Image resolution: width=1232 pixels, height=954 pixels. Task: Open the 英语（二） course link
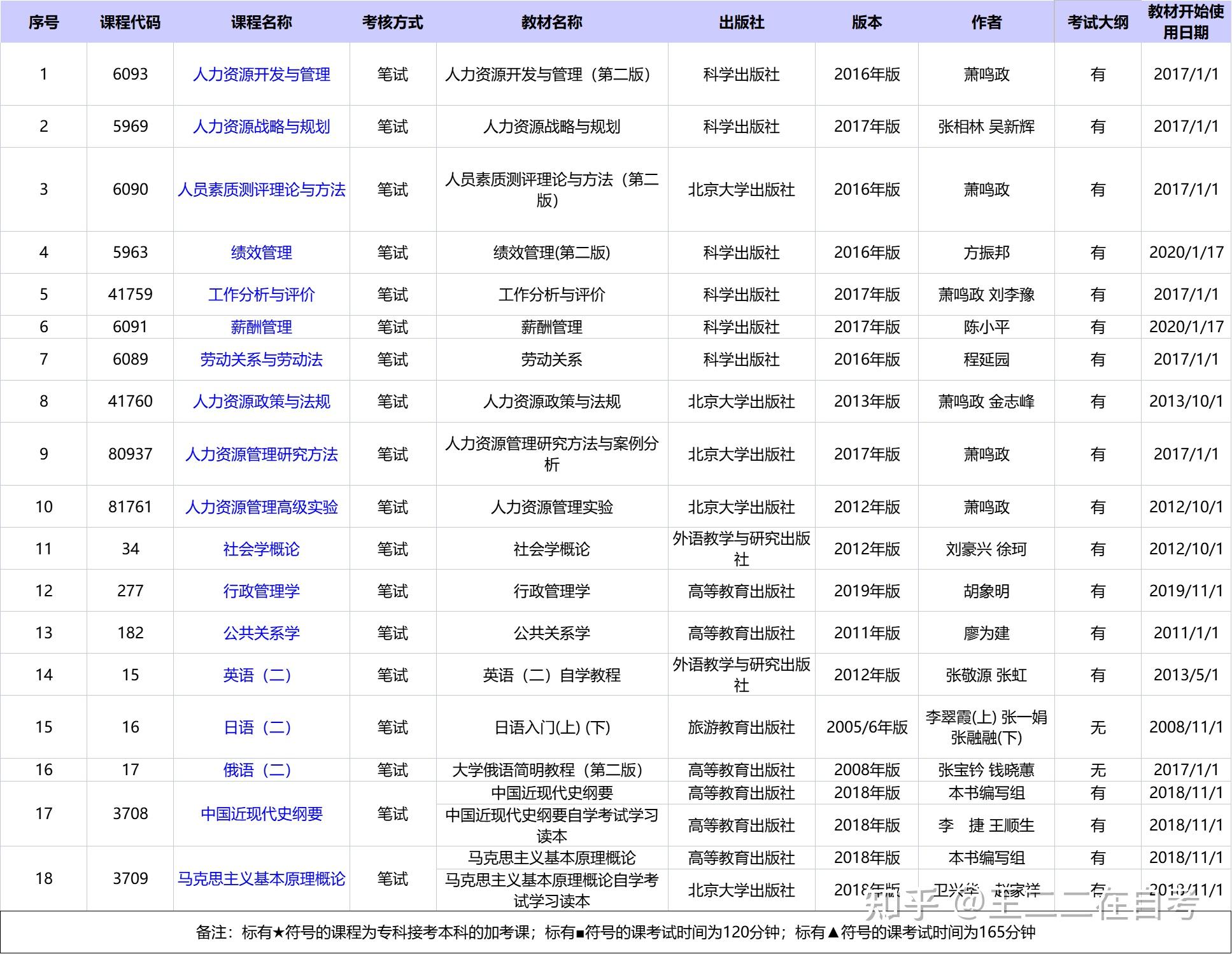(x=257, y=675)
